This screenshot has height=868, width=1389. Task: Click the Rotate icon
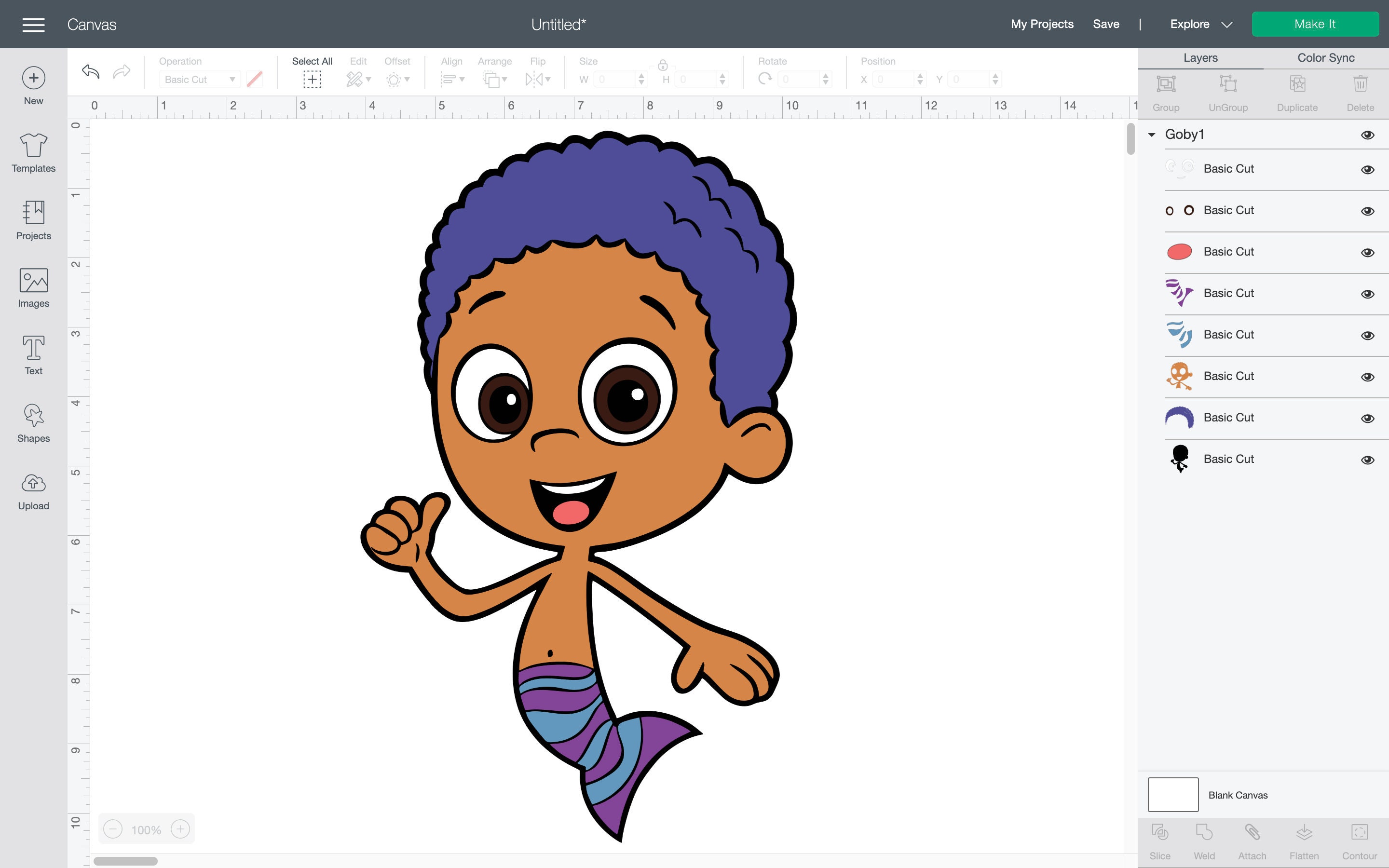coord(764,79)
